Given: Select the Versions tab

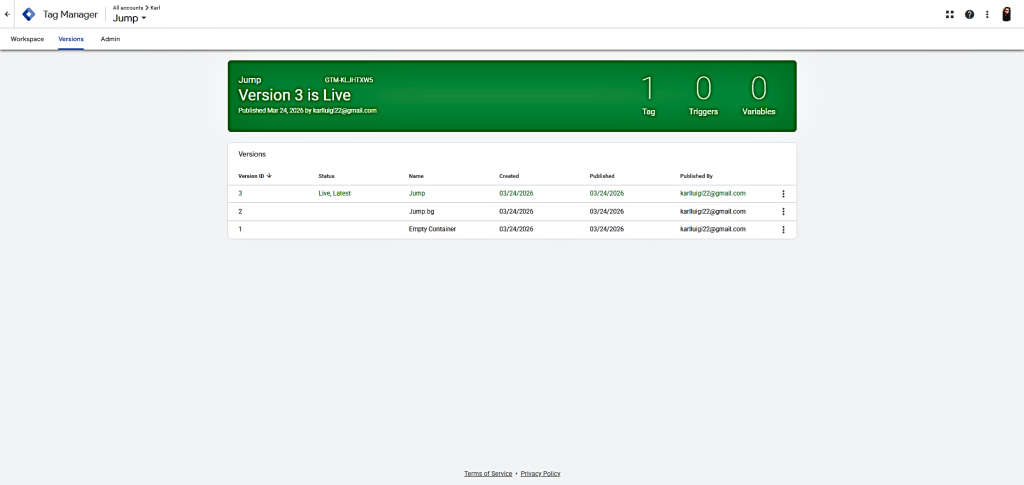Looking at the screenshot, I should [71, 39].
